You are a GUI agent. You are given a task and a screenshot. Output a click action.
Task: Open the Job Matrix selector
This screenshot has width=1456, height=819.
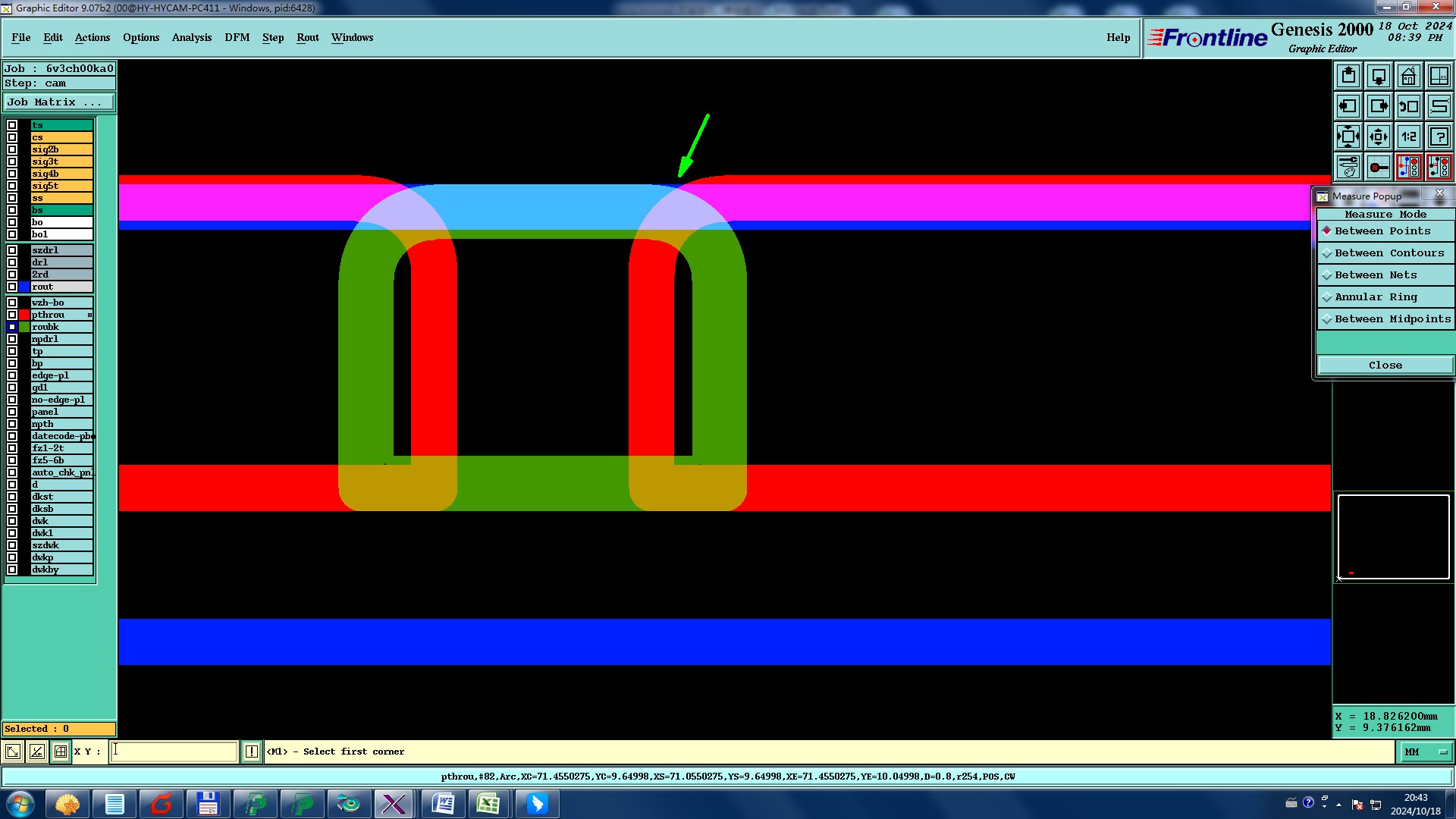coord(59,102)
